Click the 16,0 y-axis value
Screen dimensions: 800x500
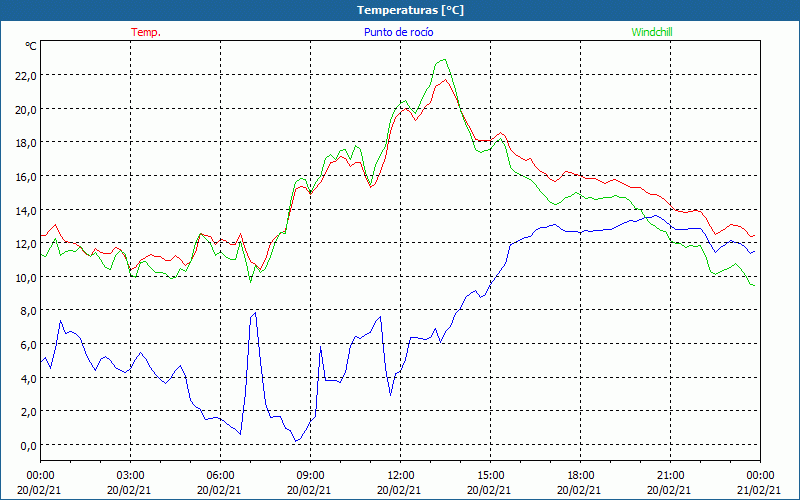pos(27,177)
